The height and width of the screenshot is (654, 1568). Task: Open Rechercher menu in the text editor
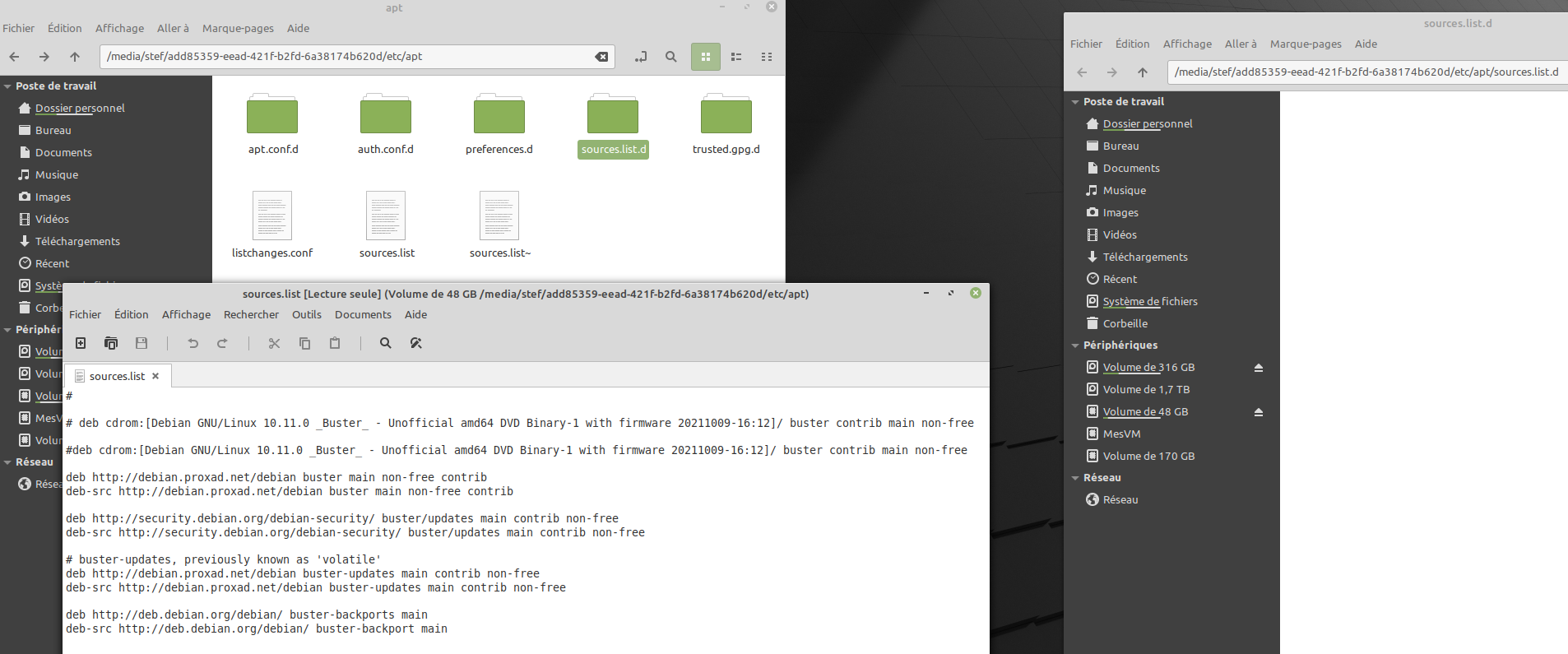click(251, 314)
